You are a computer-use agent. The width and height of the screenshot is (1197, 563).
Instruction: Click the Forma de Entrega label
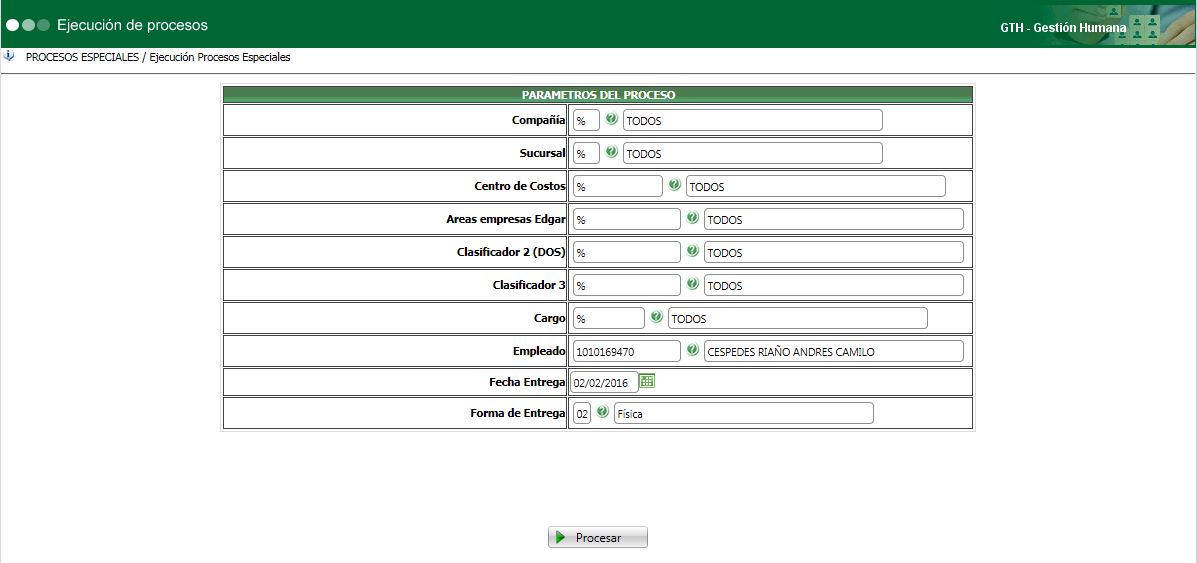(x=518, y=413)
